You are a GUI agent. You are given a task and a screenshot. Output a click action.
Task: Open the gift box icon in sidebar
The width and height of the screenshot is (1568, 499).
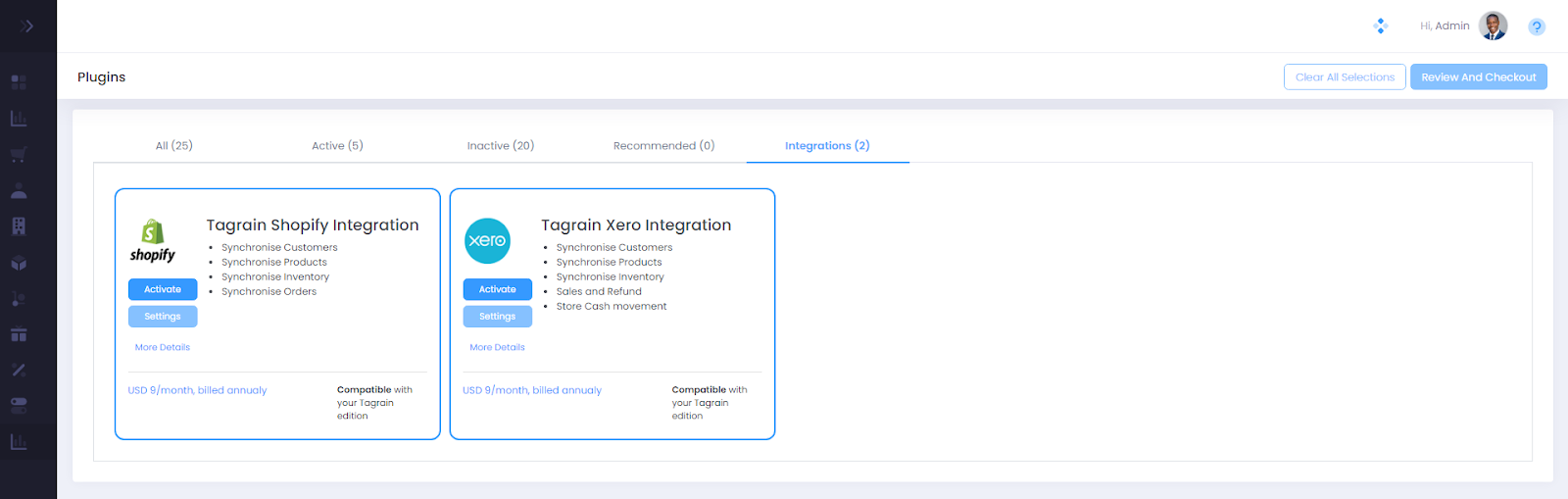click(x=19, y=334)
